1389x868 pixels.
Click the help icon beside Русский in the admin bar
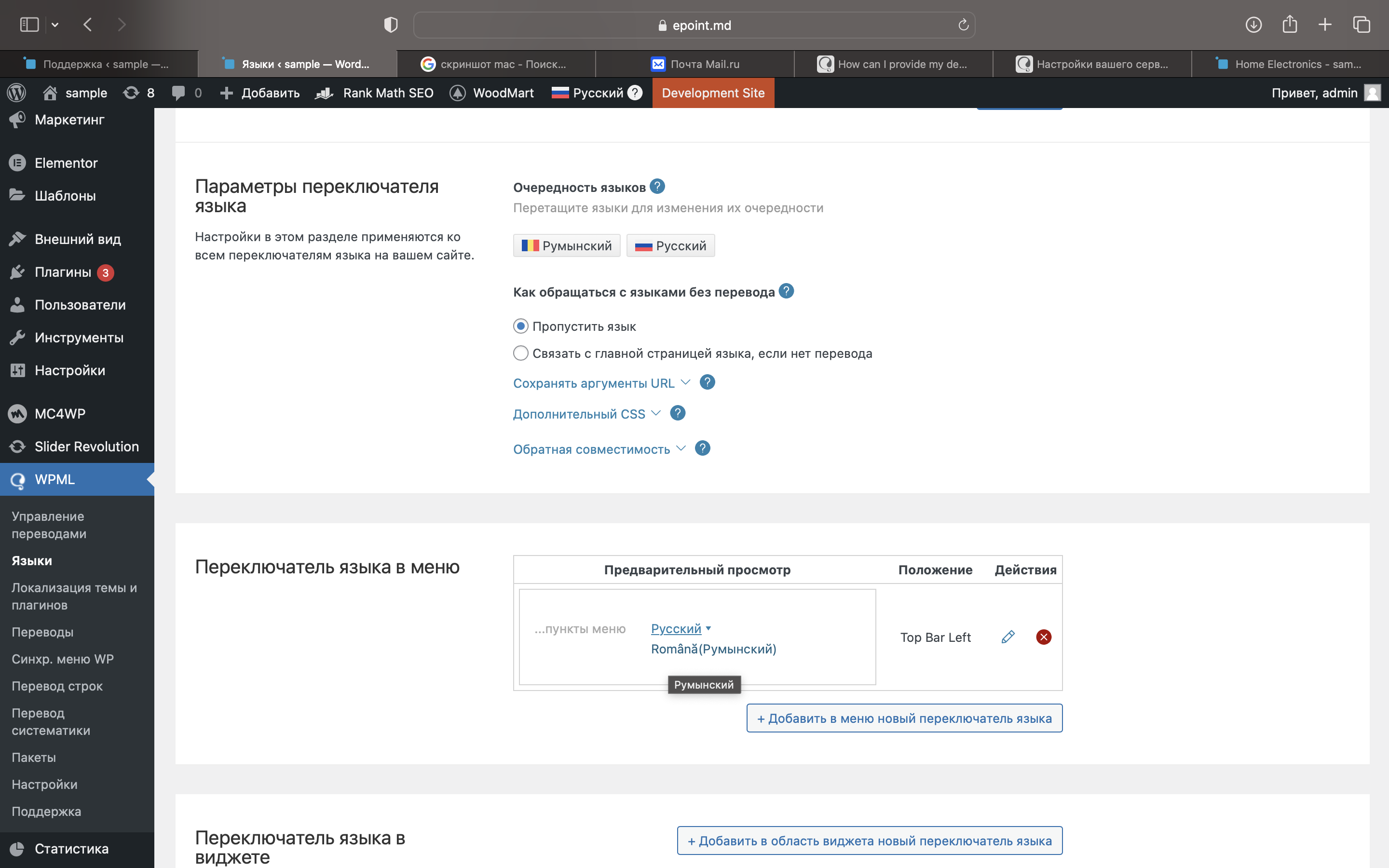pyautogui.click(x=635, y=93)
